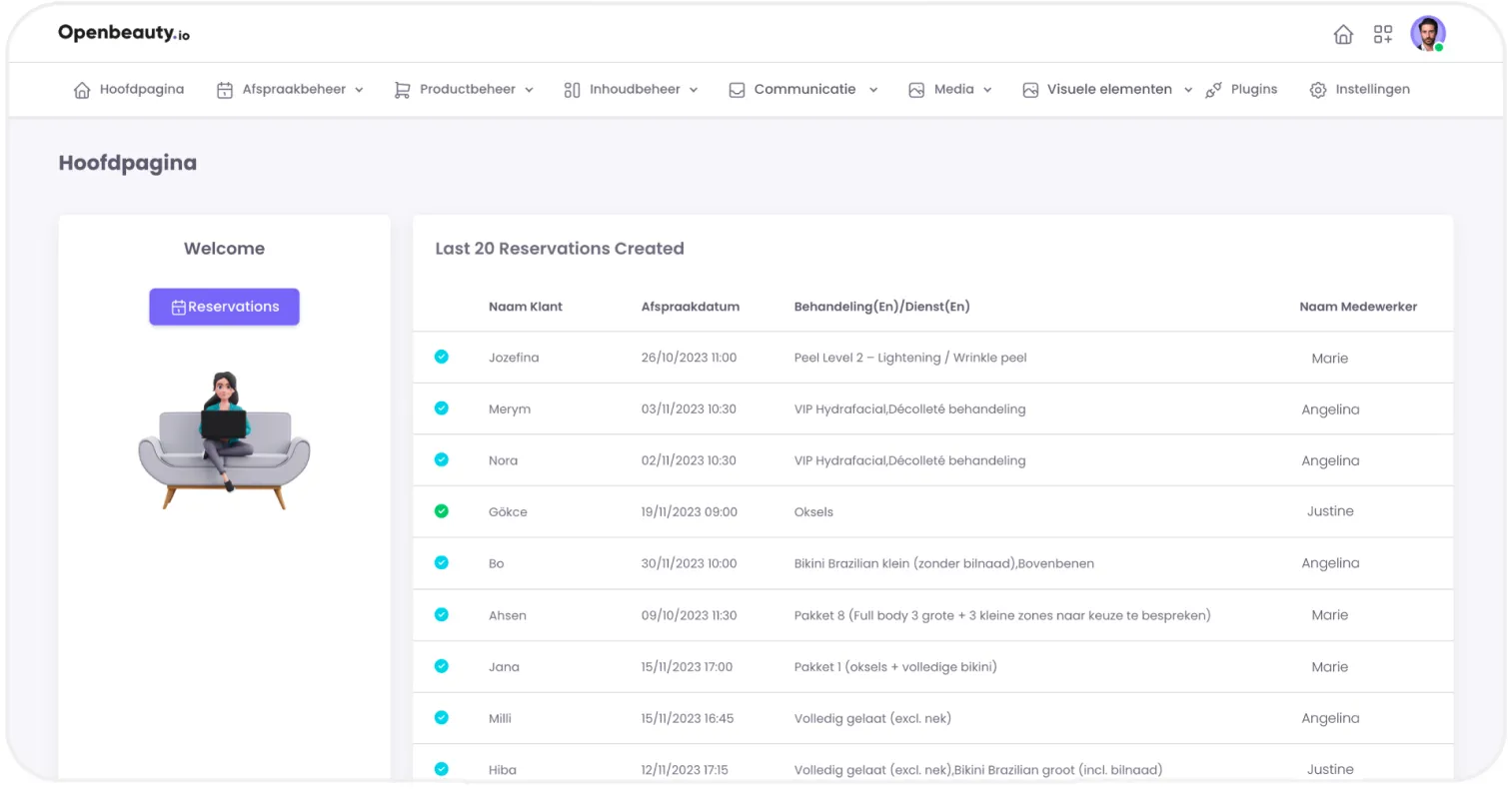The image size is (1512, 792).
Task: Select client name Nora
Action: click(x=503, y=460)
